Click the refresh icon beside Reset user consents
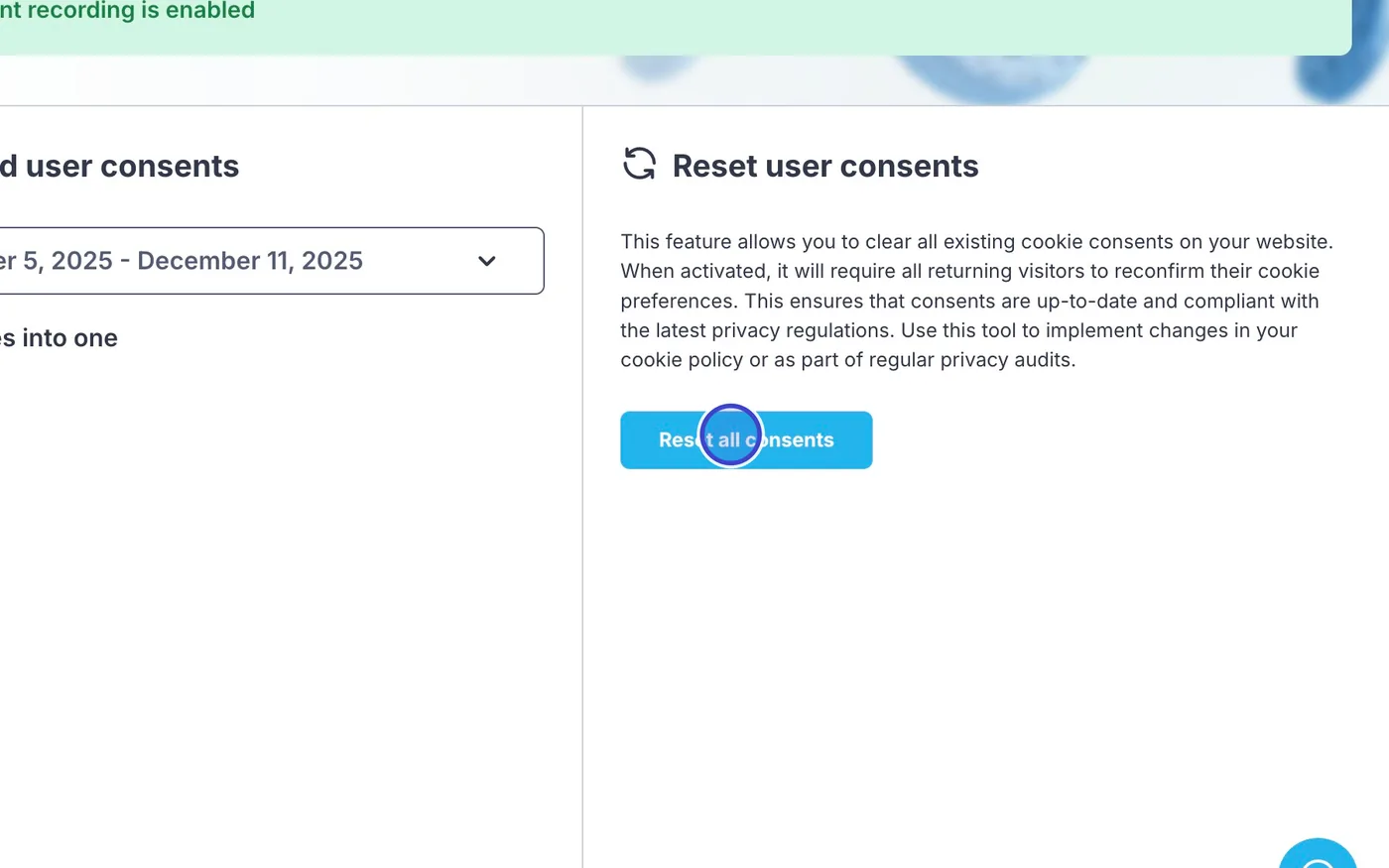 [x=640, y=164]
